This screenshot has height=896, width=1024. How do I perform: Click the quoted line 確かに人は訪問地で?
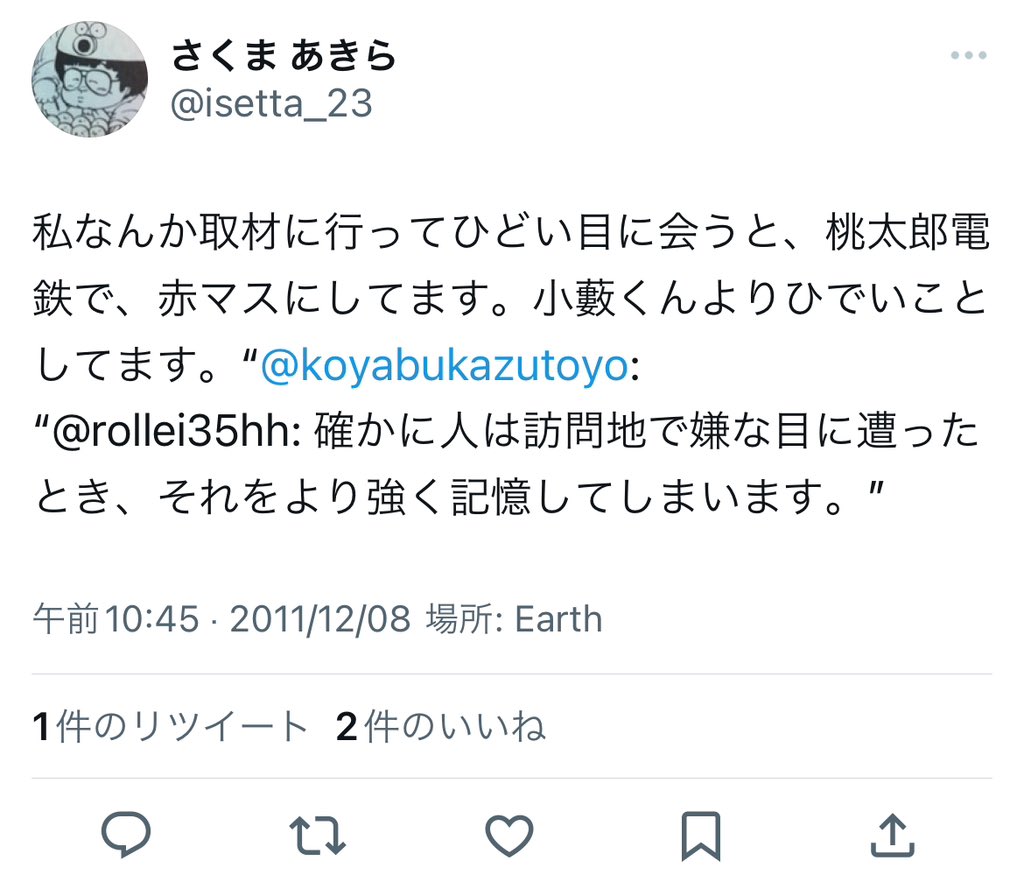pyautogui.click(x=647, y=432)
